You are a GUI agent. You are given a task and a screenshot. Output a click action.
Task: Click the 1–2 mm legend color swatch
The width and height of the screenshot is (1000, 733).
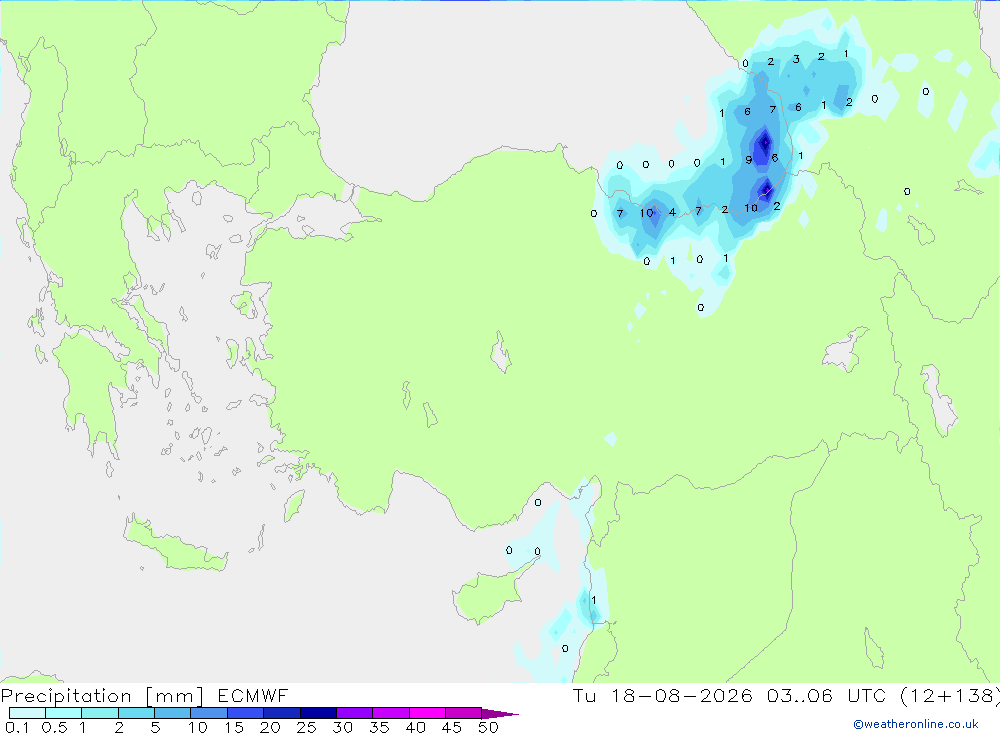[100, 713]
